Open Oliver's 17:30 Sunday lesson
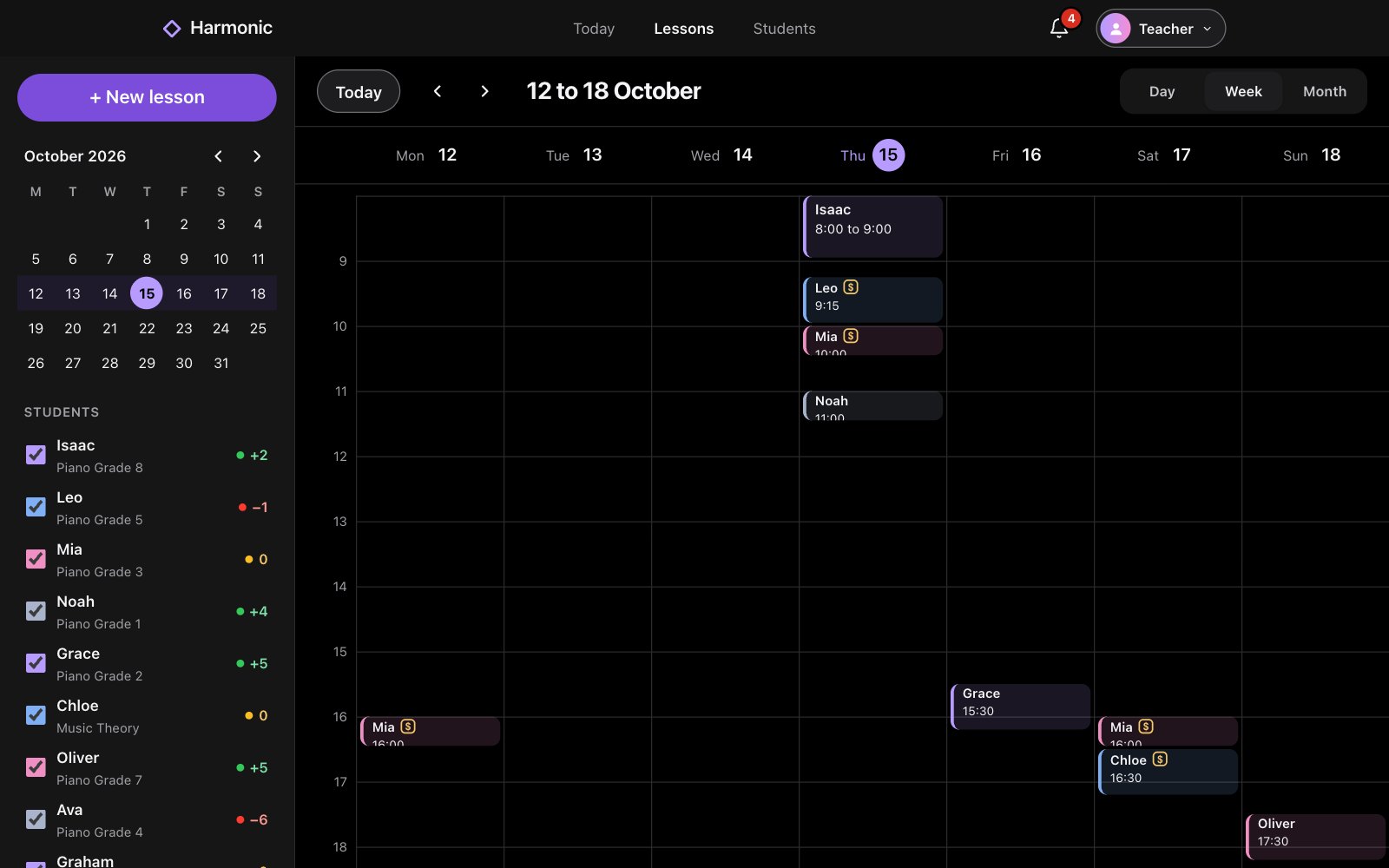This screenshot has height=868, width=1389. [x=1315, y=837]
